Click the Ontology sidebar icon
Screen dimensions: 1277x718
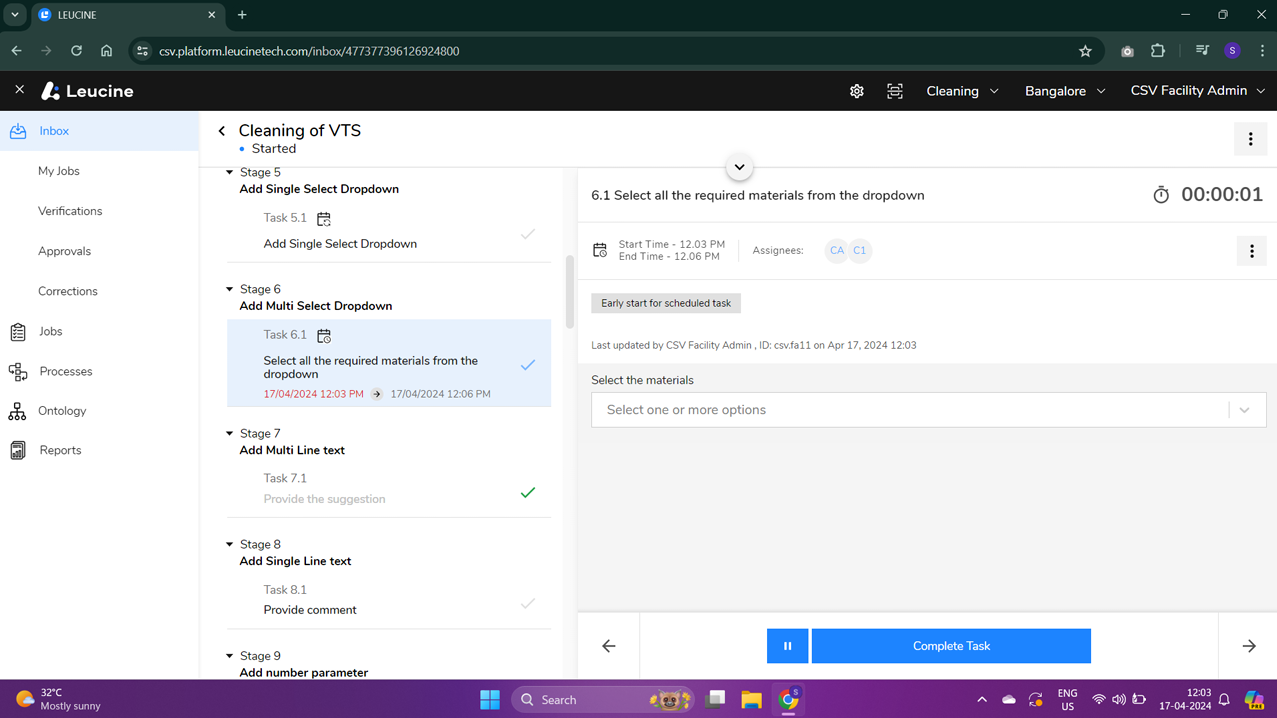[17, 411]
